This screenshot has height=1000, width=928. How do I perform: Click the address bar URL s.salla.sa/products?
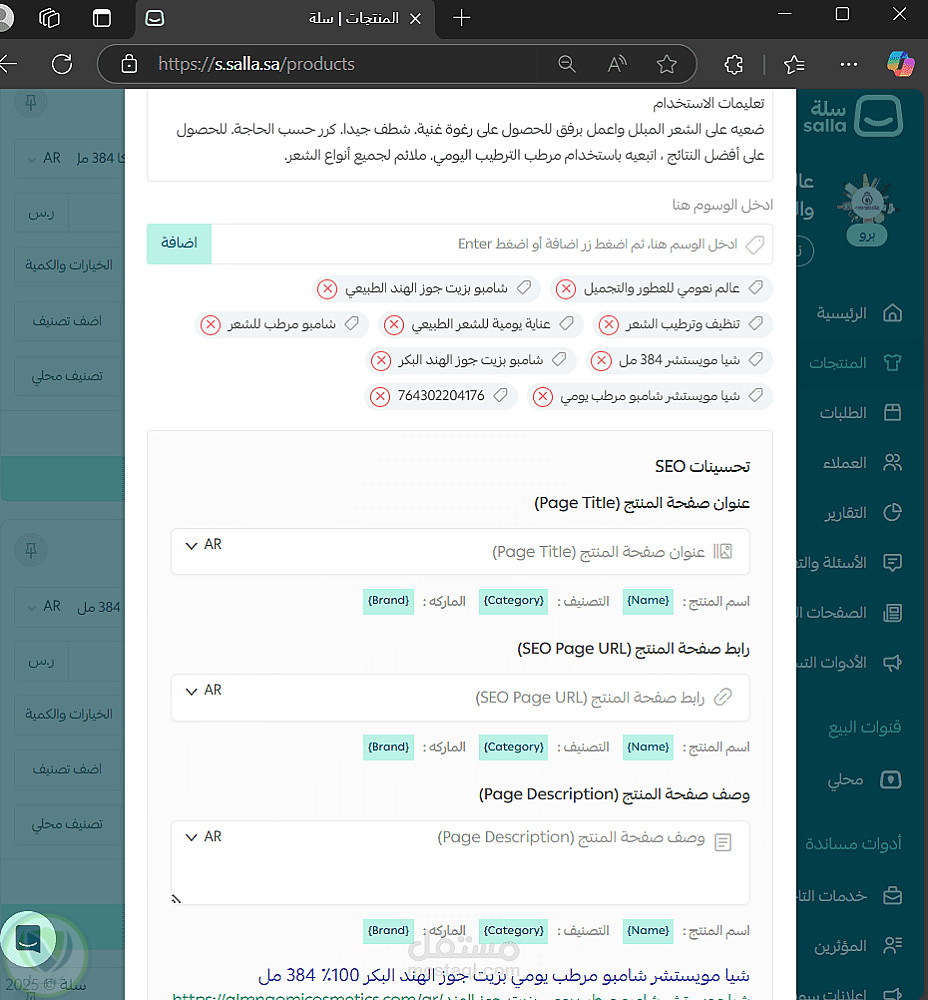pyautogui.click(x=256, y=64)
